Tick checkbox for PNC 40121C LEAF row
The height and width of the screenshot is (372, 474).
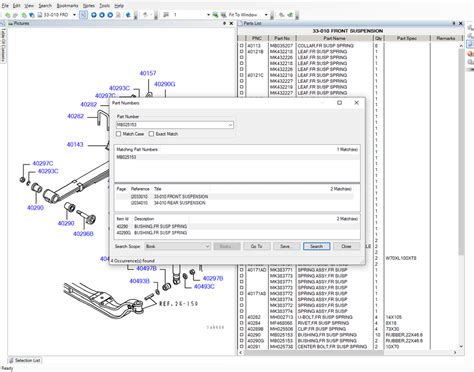pyautogui.click(x=241, y=75)
